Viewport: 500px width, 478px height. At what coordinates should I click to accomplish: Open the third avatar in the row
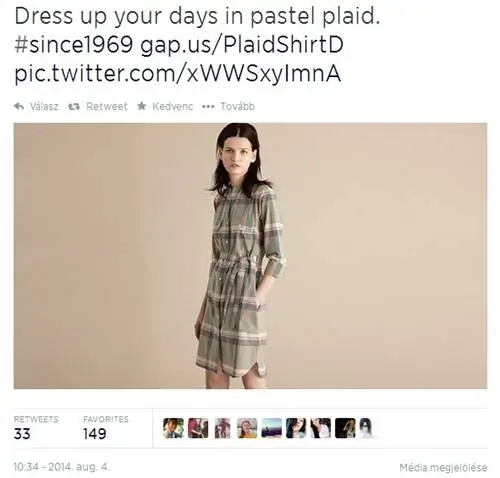(x=222, y=428)
